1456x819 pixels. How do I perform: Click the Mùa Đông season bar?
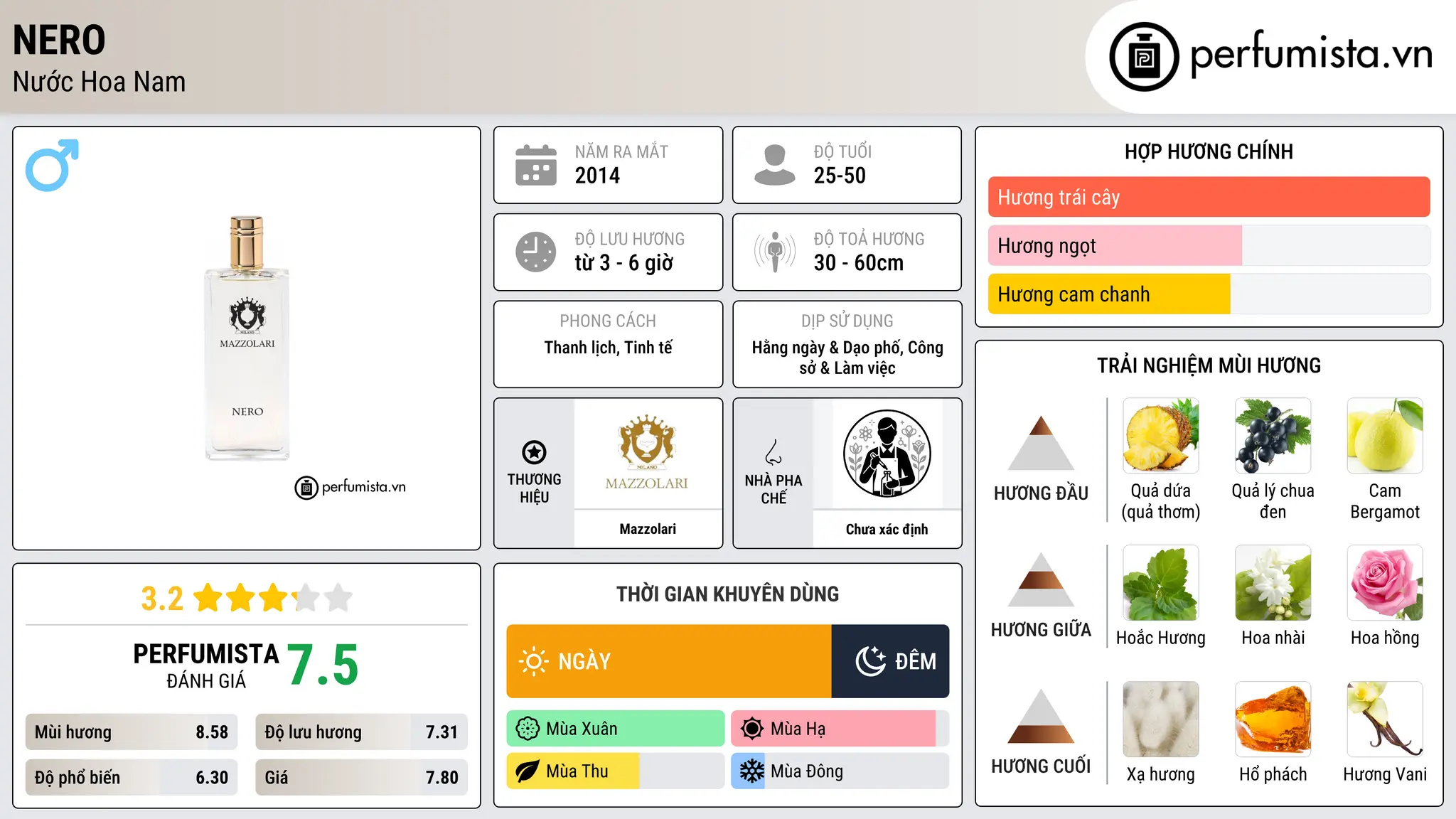840,771
